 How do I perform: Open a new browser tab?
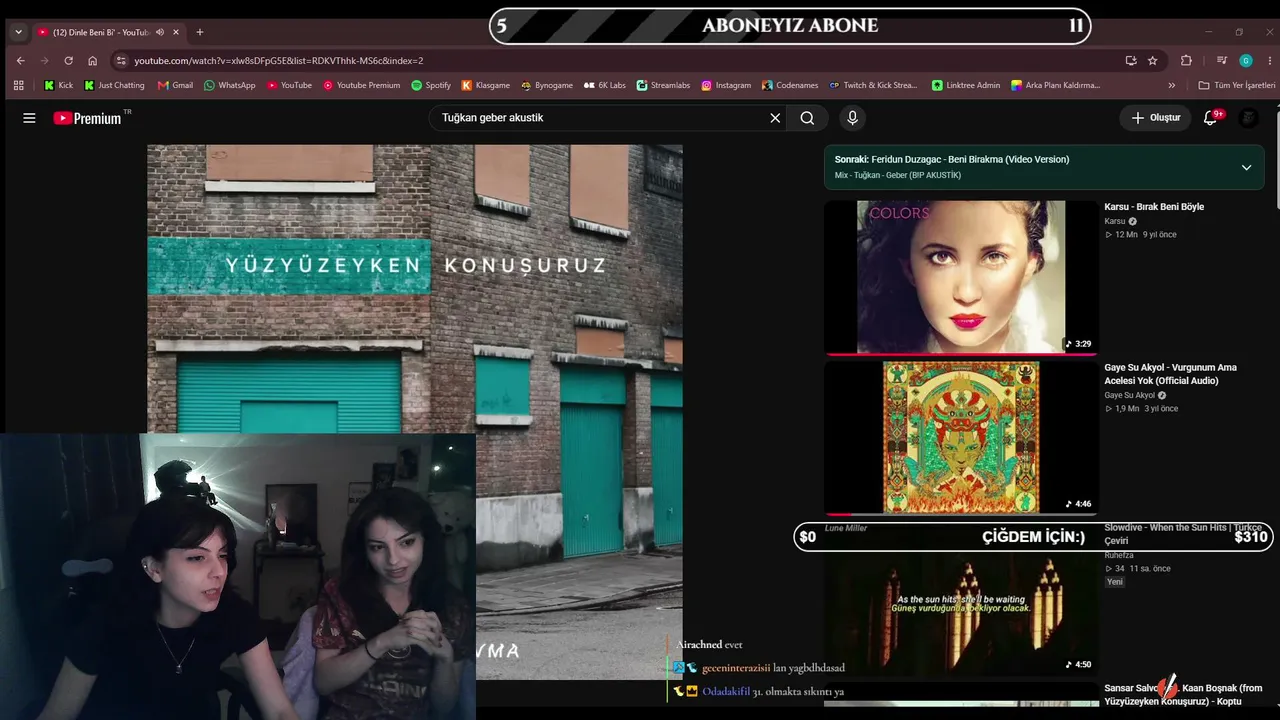(x=200, y=32)
